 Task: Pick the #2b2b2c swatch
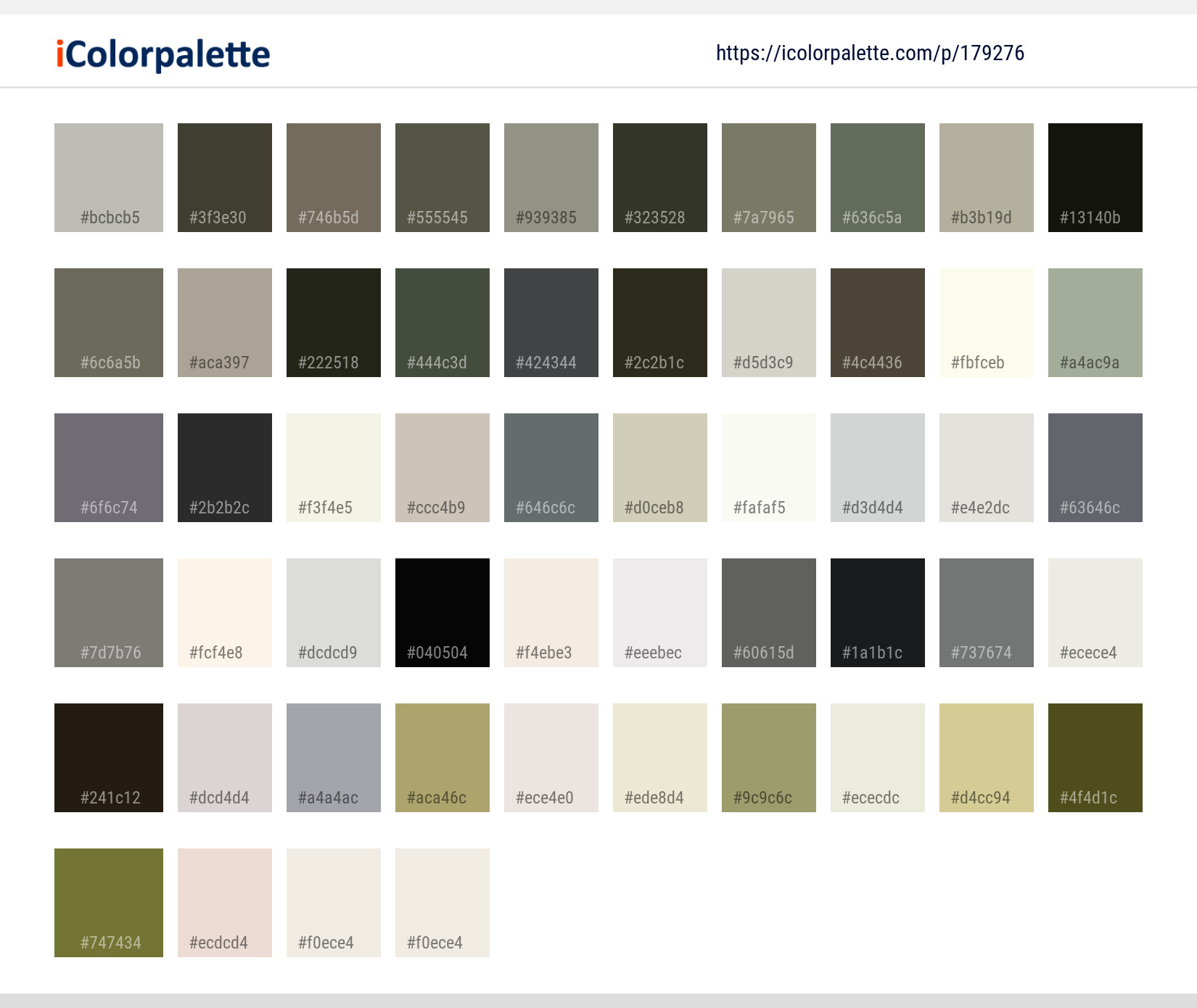point(225,468)
